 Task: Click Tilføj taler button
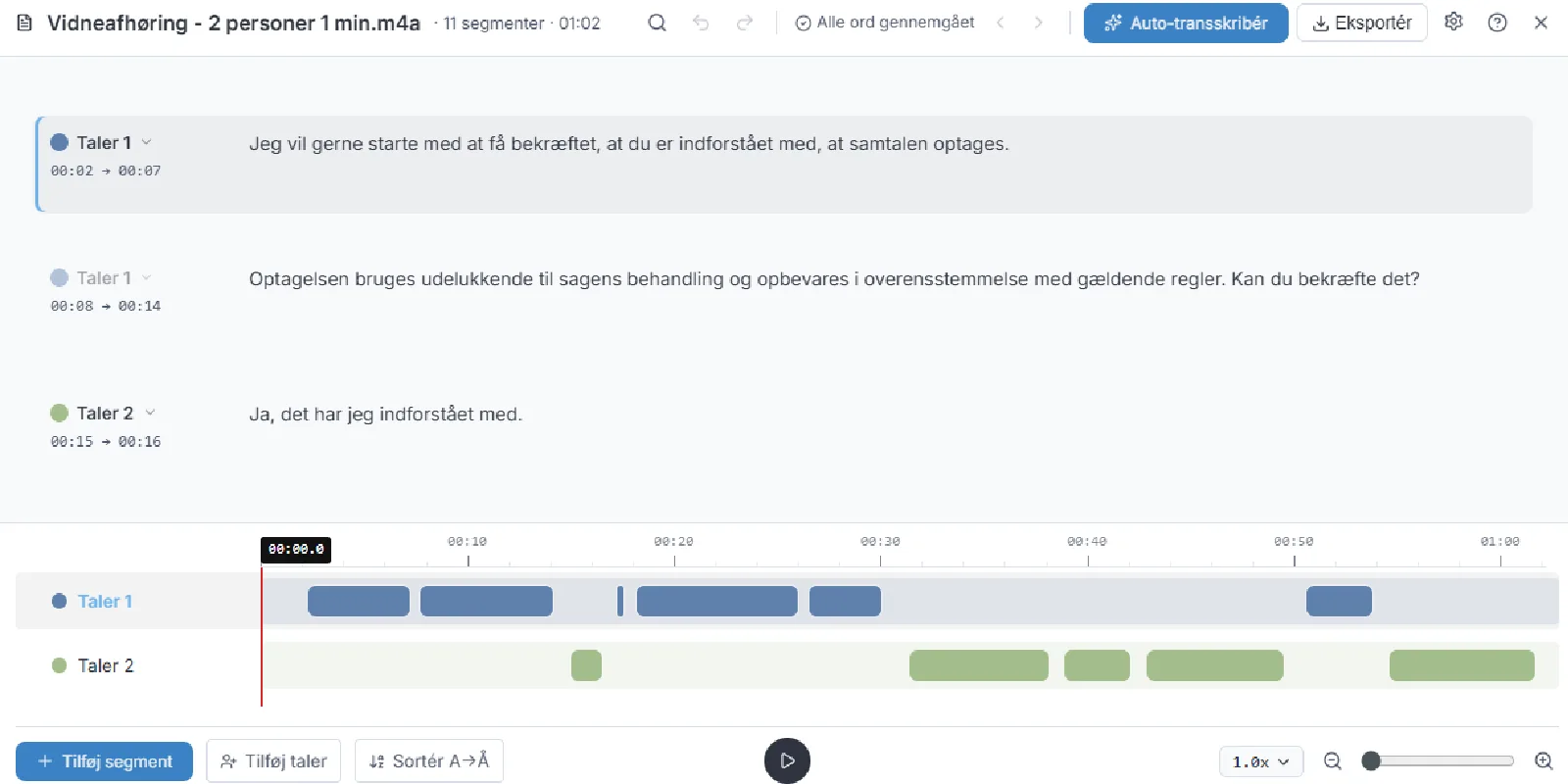point(273,761)
